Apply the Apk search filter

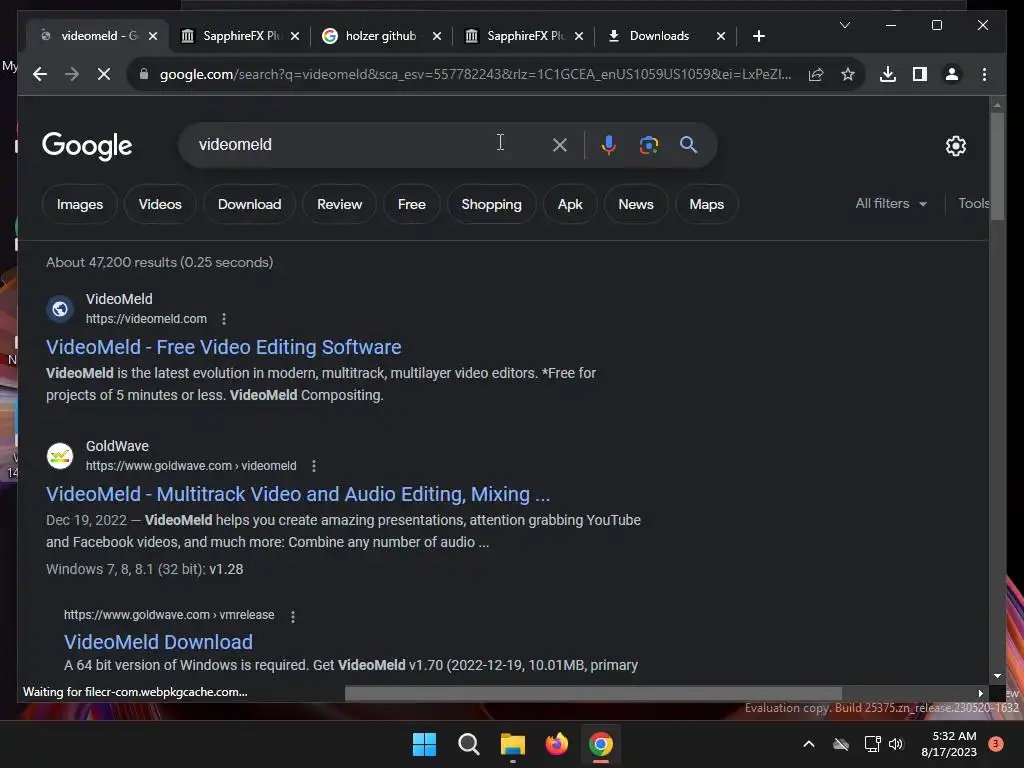(x=570, y=204)
